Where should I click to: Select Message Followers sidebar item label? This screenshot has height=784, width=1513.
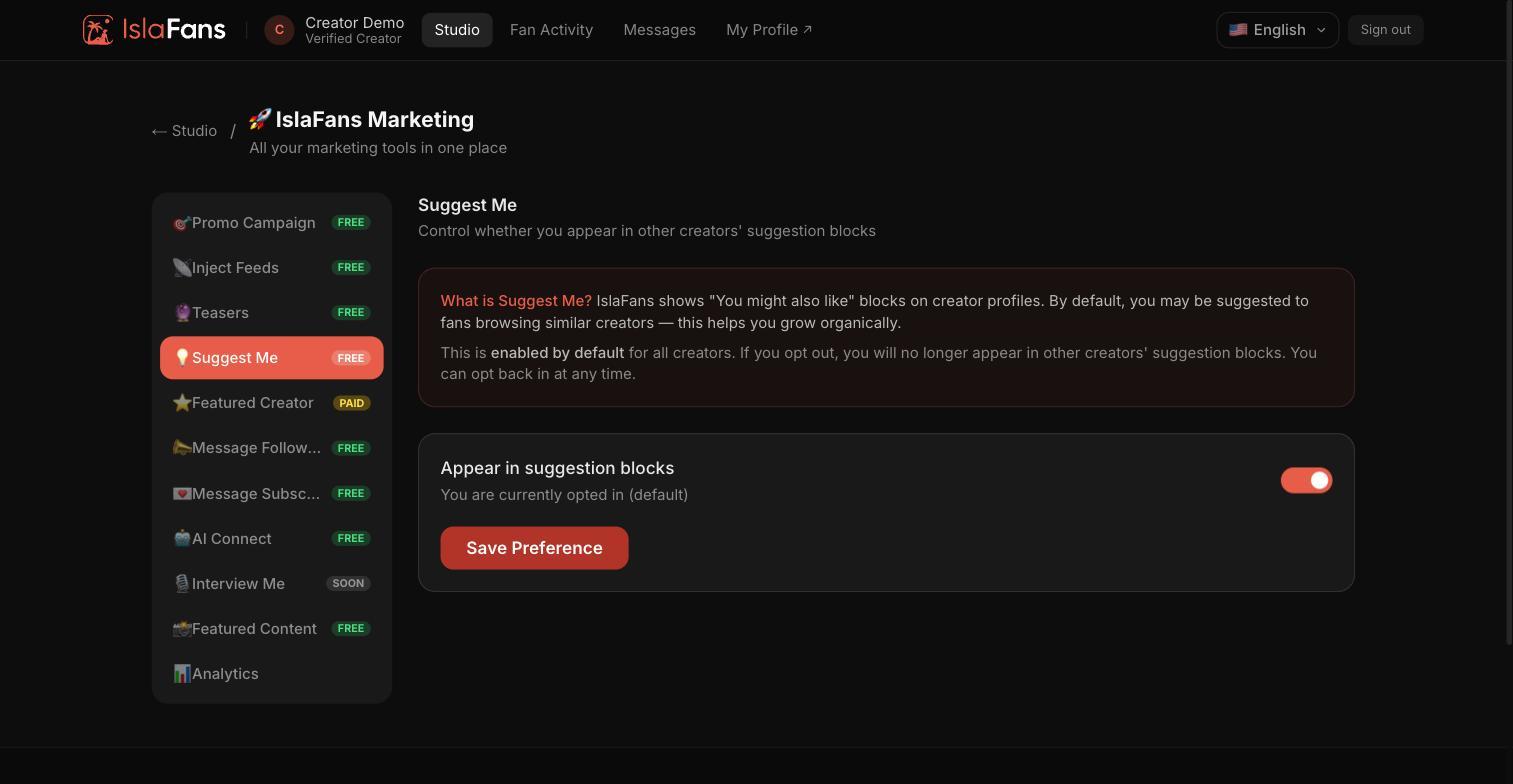tap(256, 448)
